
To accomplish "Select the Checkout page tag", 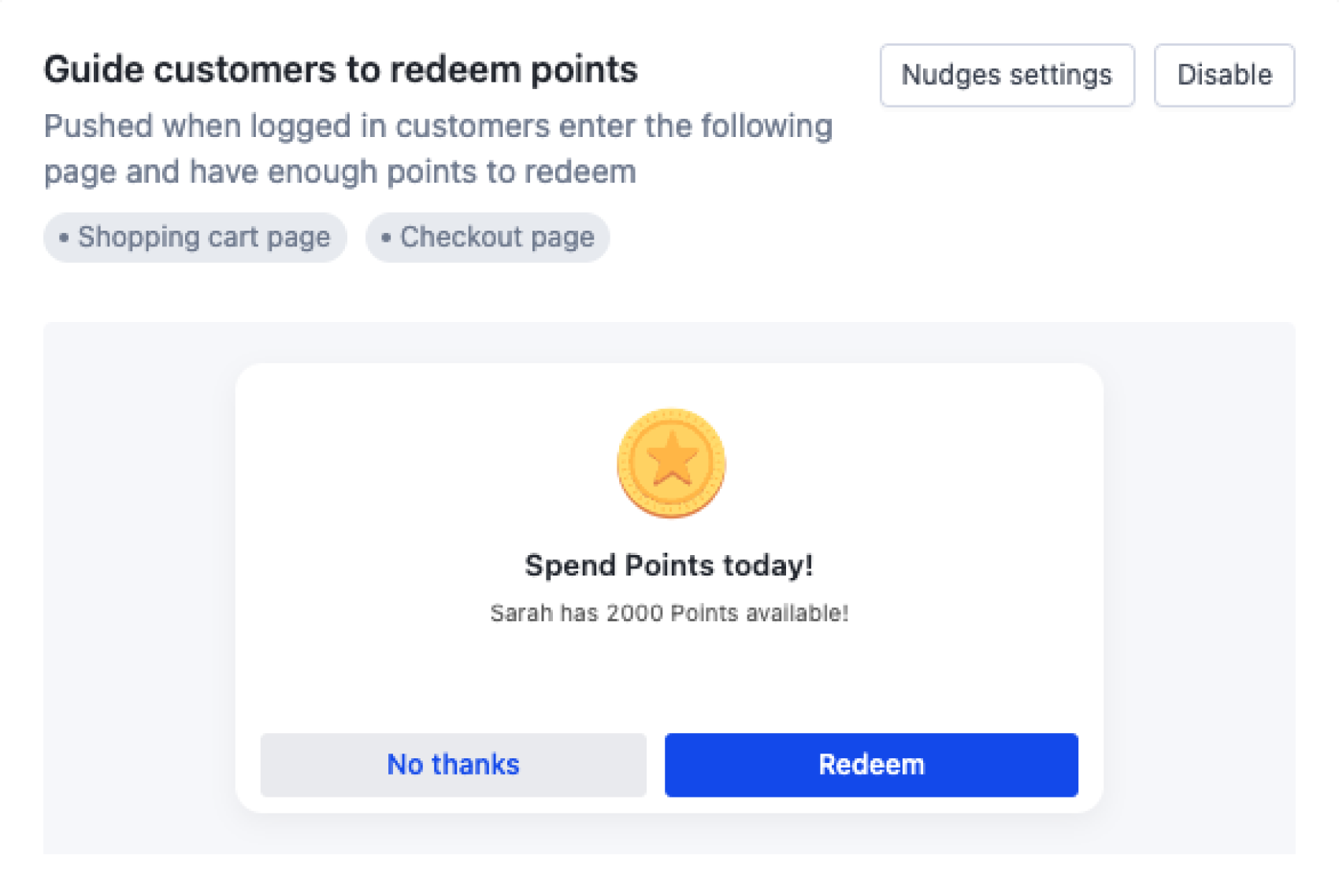I will point(496,237).
